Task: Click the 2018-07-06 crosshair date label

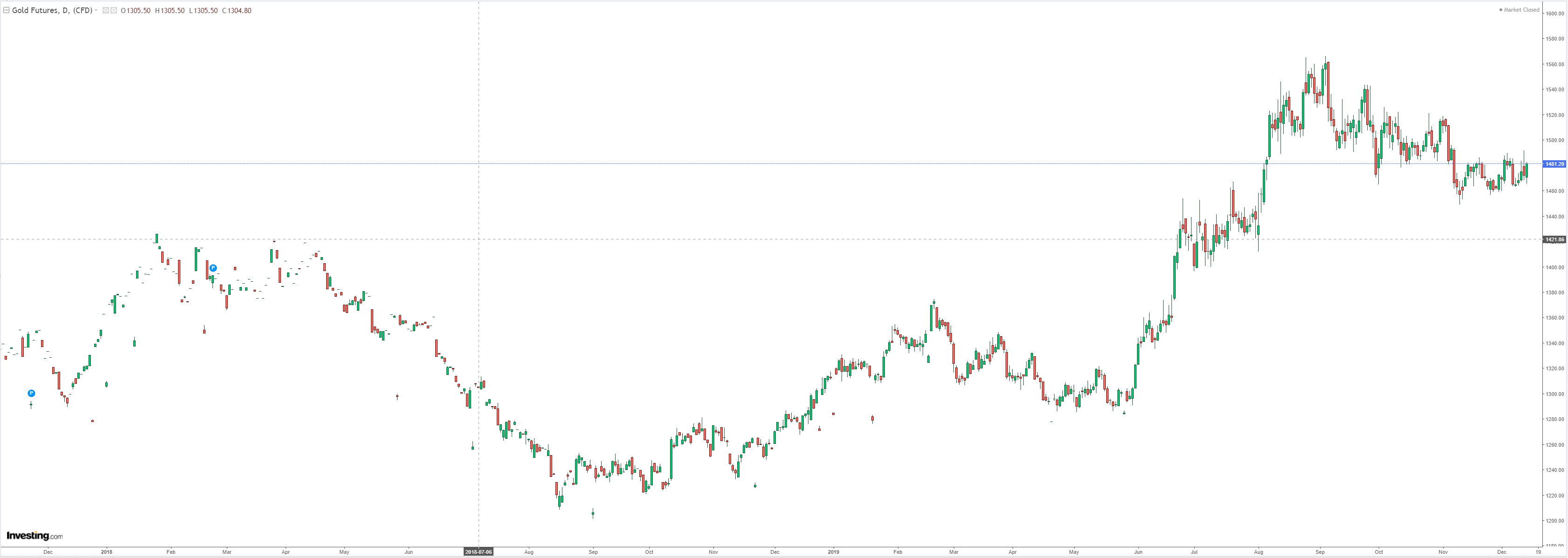Action: coord(478,552)
